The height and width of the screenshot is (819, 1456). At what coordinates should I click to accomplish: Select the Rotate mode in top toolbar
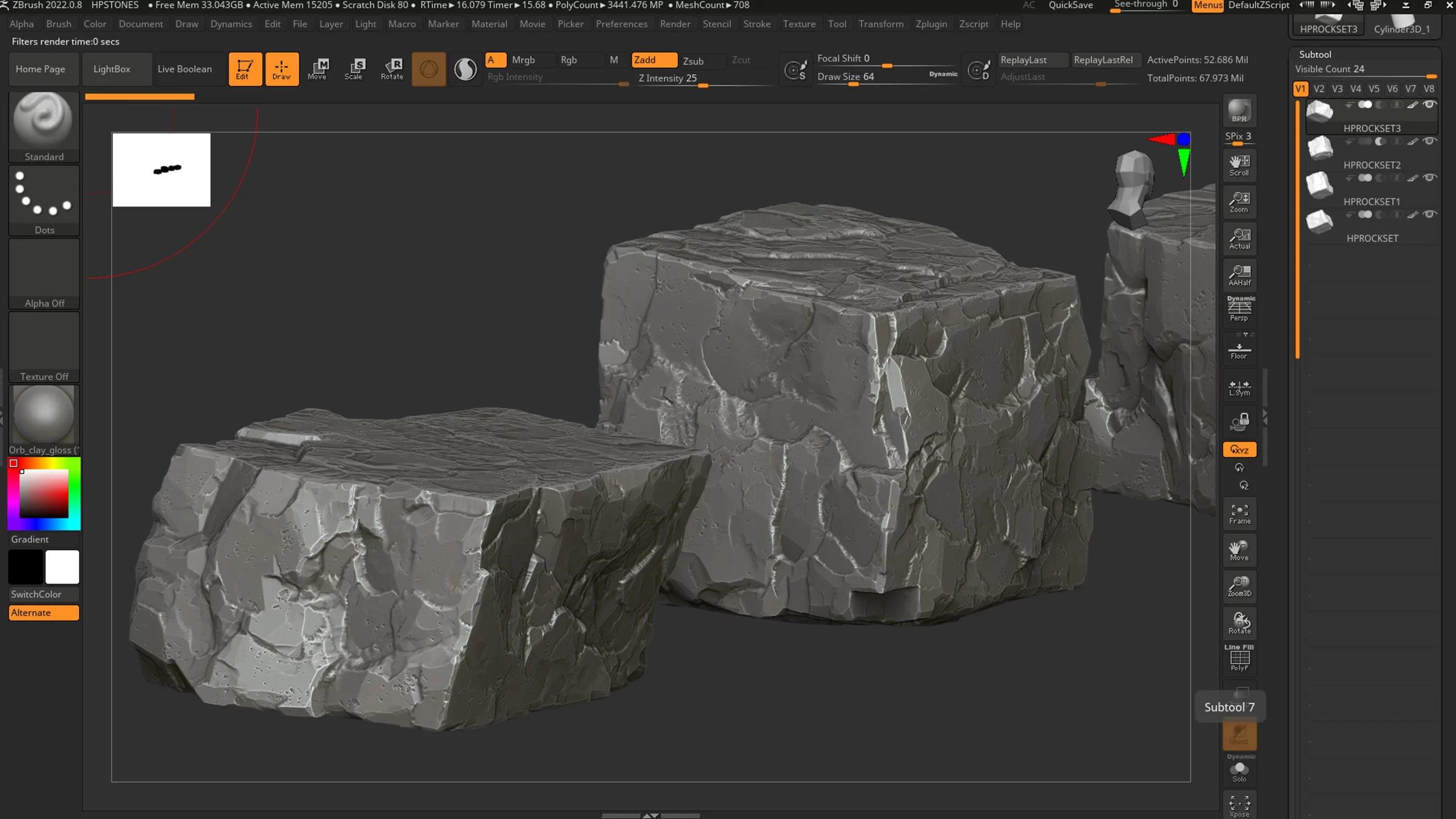(x=392, y=69)
